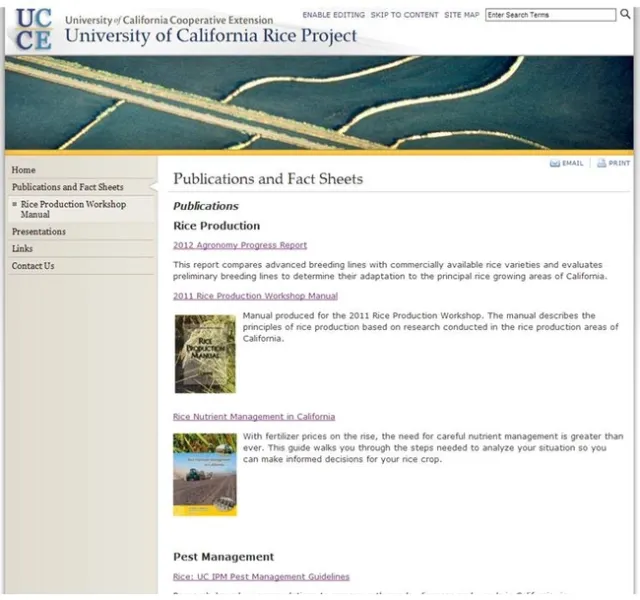The width and height of the screenshot is (640, 600).
Task: Click the UCCE logo
Action: click(x=31, y=29)
